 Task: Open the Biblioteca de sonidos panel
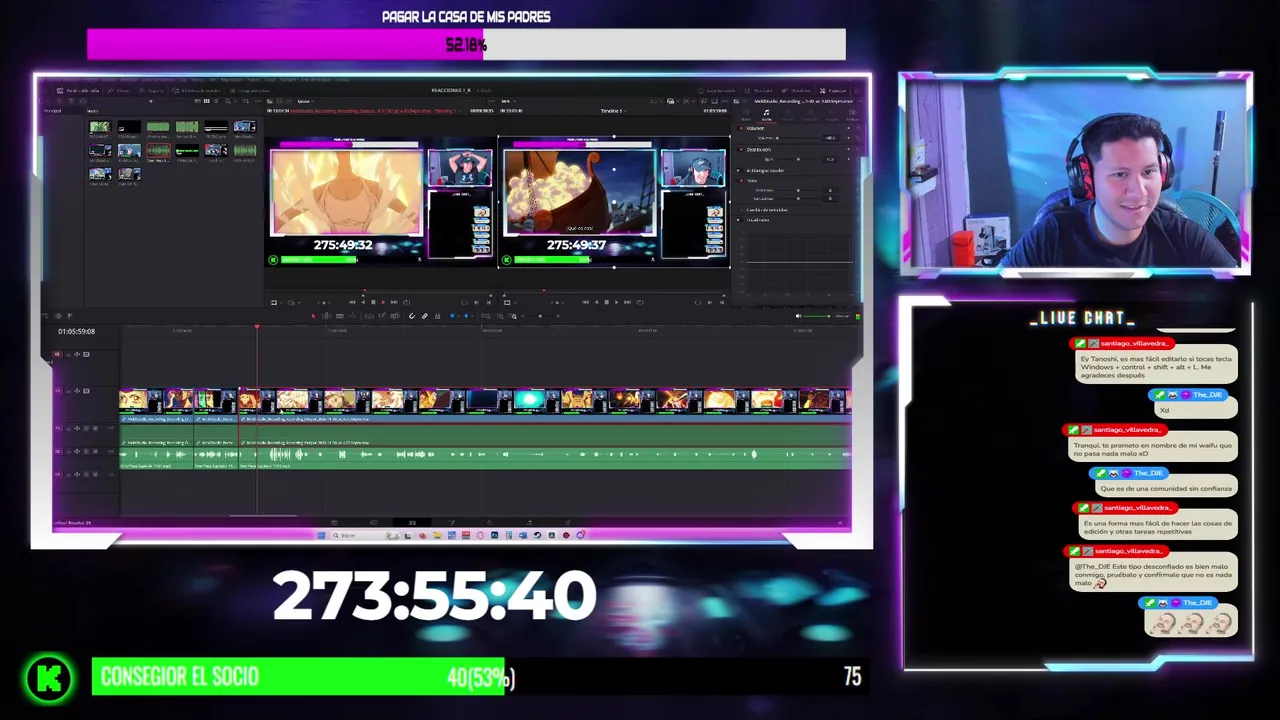click(x=196, y=91)
